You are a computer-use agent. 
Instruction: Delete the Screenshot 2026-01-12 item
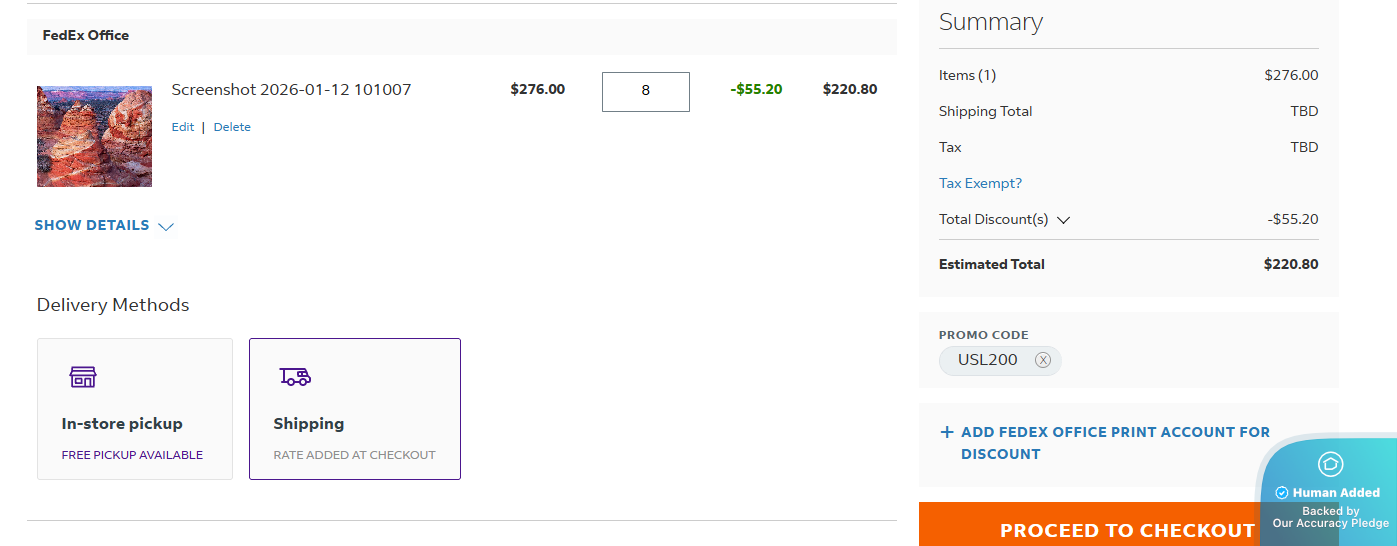(x=232, y=127)
